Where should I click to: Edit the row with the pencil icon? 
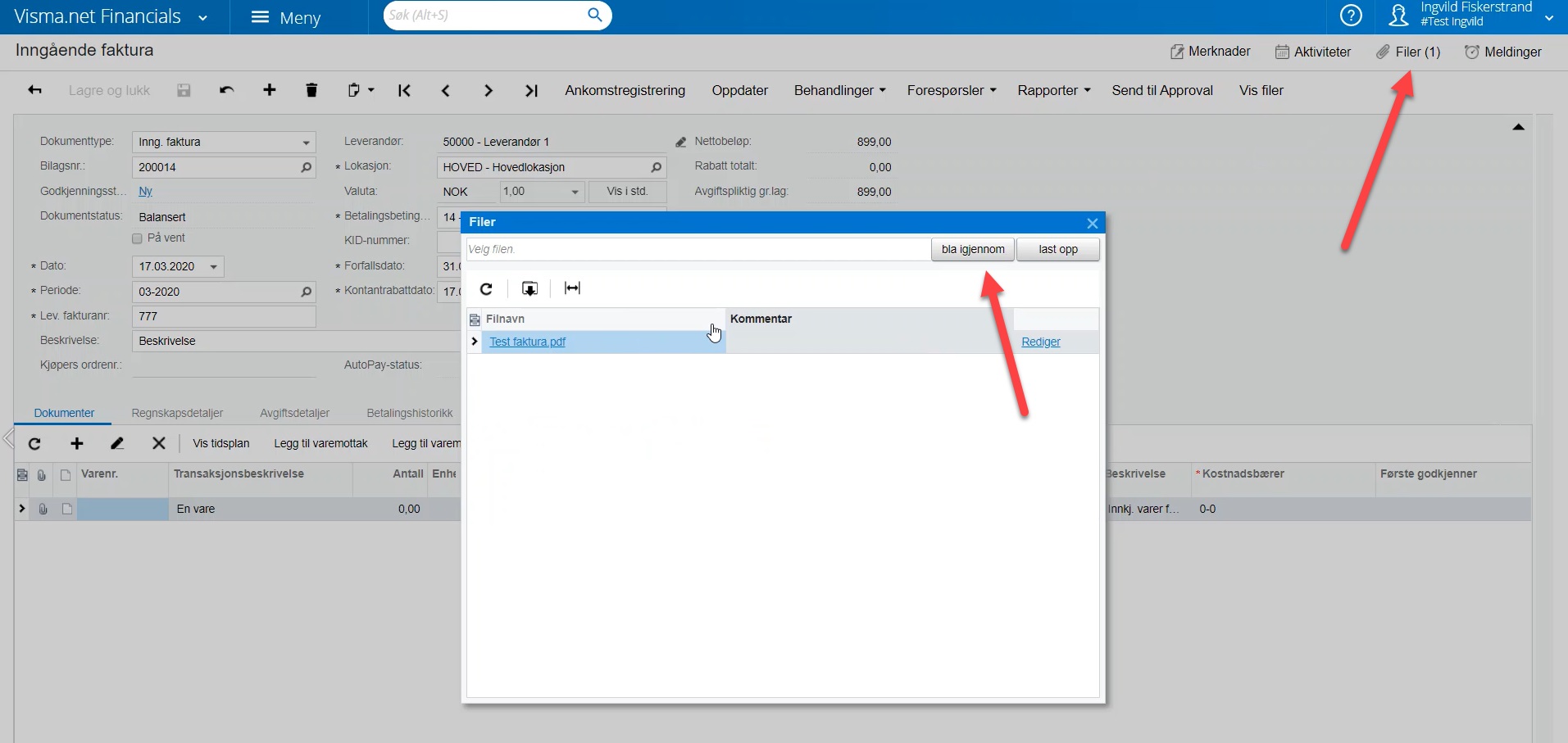pyautogui.click(x=117, y=444)
